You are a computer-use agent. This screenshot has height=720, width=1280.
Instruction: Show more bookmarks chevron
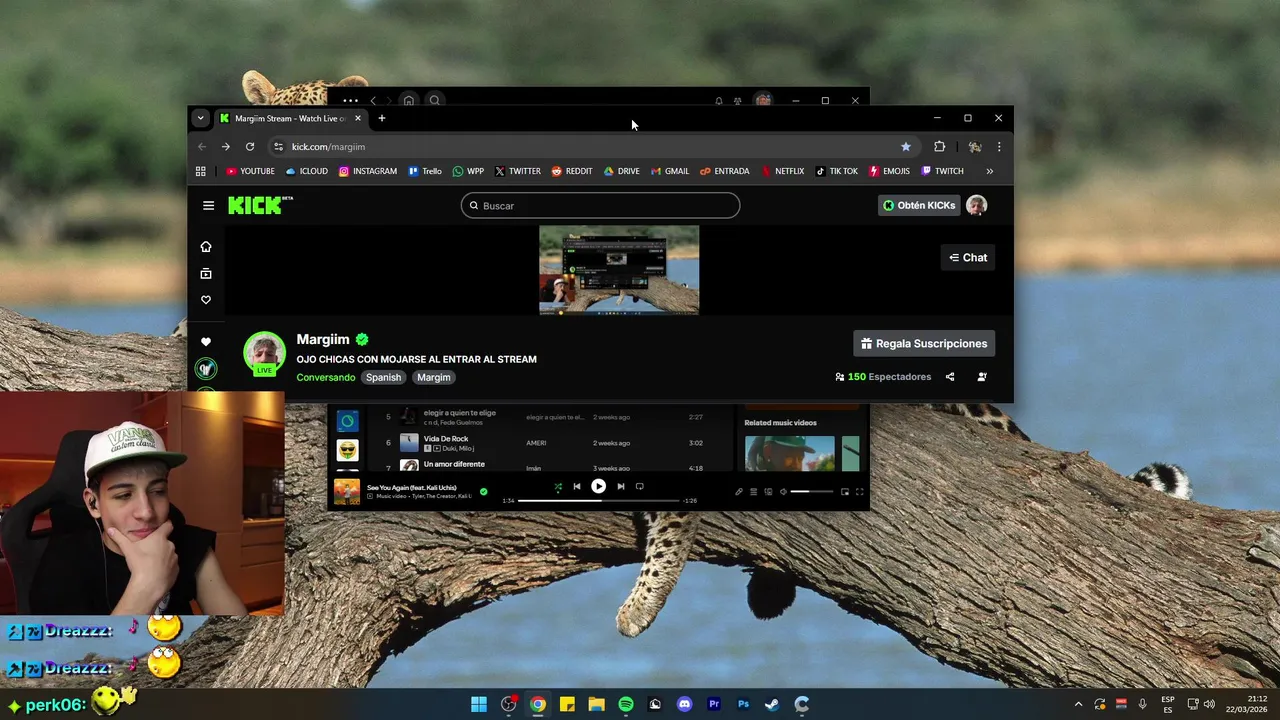tap(990, 171)
